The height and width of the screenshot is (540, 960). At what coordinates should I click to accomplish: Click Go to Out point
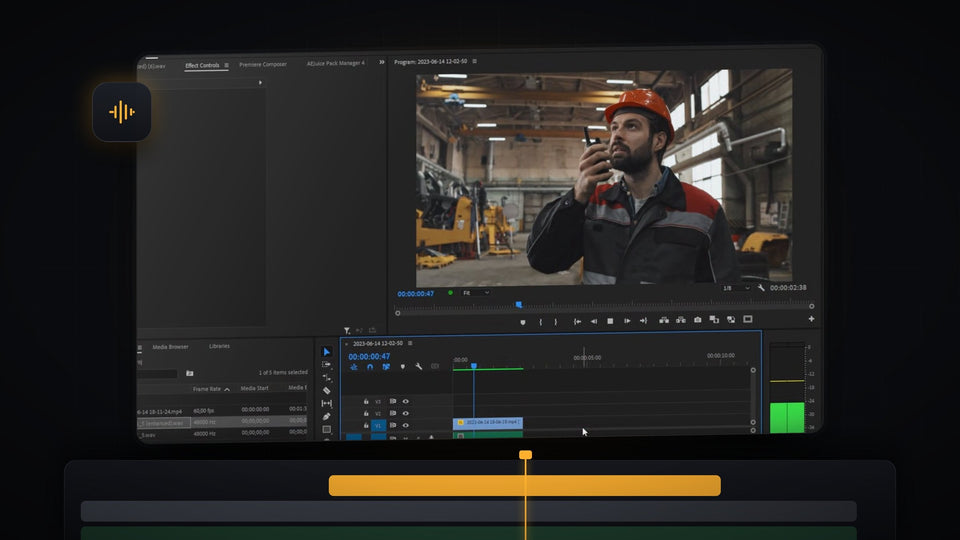point(643,321)
